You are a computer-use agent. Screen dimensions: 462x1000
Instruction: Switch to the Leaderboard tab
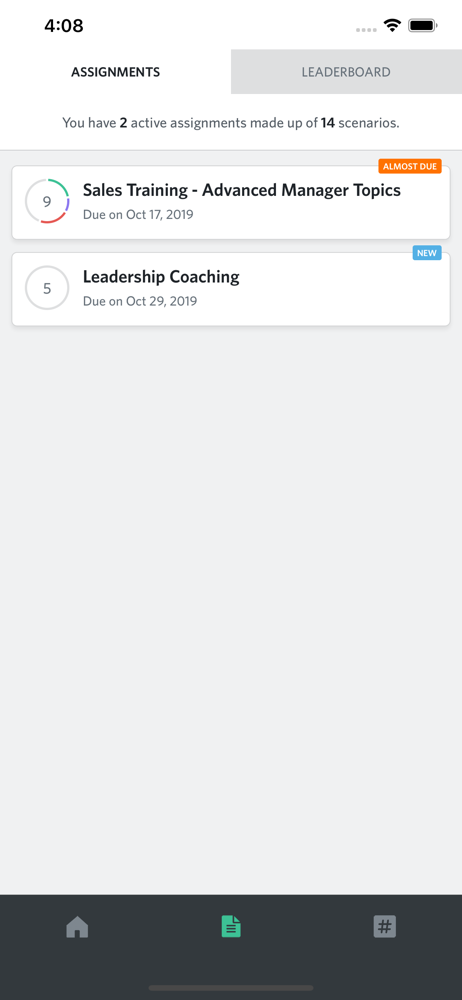click(346, 71)
